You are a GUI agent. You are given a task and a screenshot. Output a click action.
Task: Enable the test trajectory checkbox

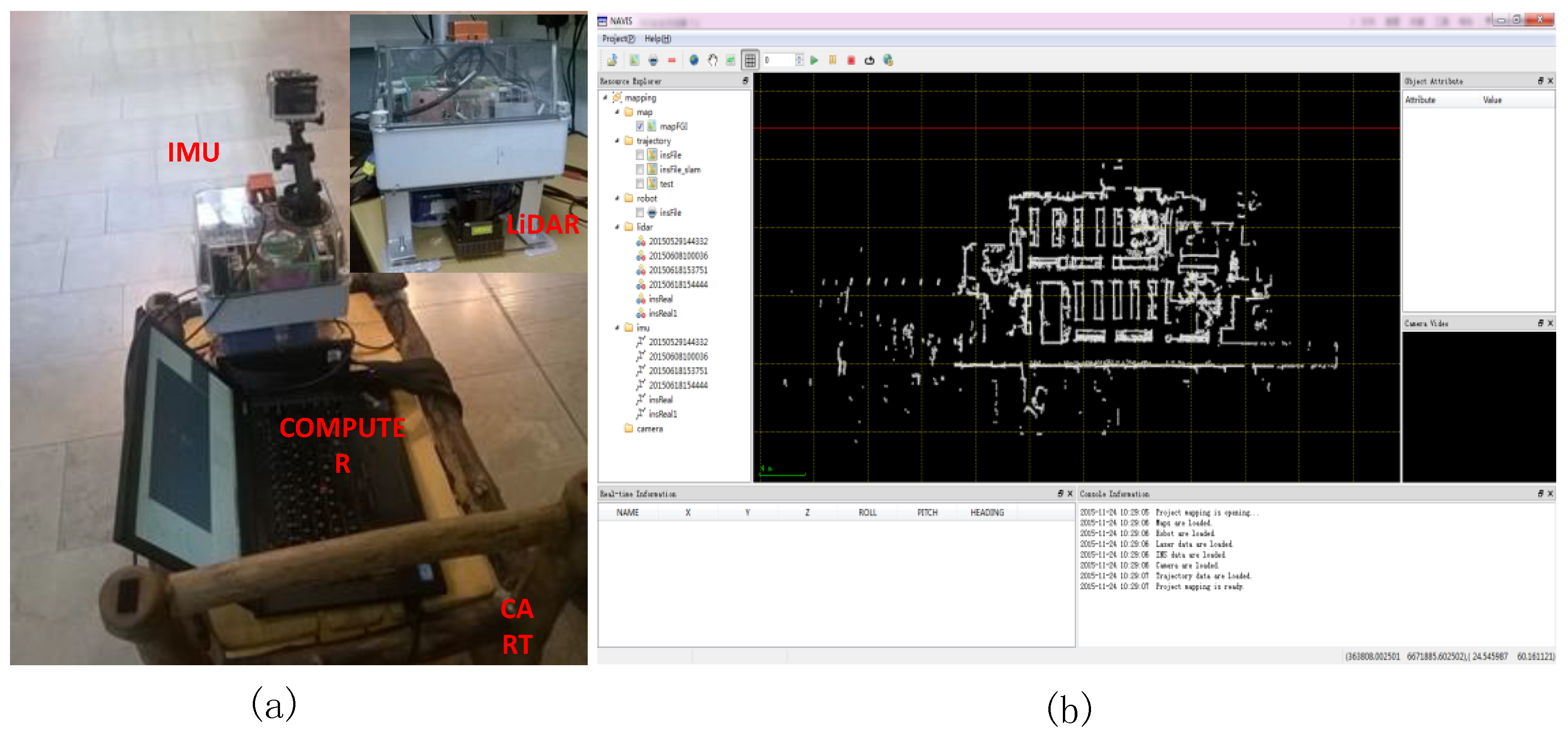[x=640, y=184]
